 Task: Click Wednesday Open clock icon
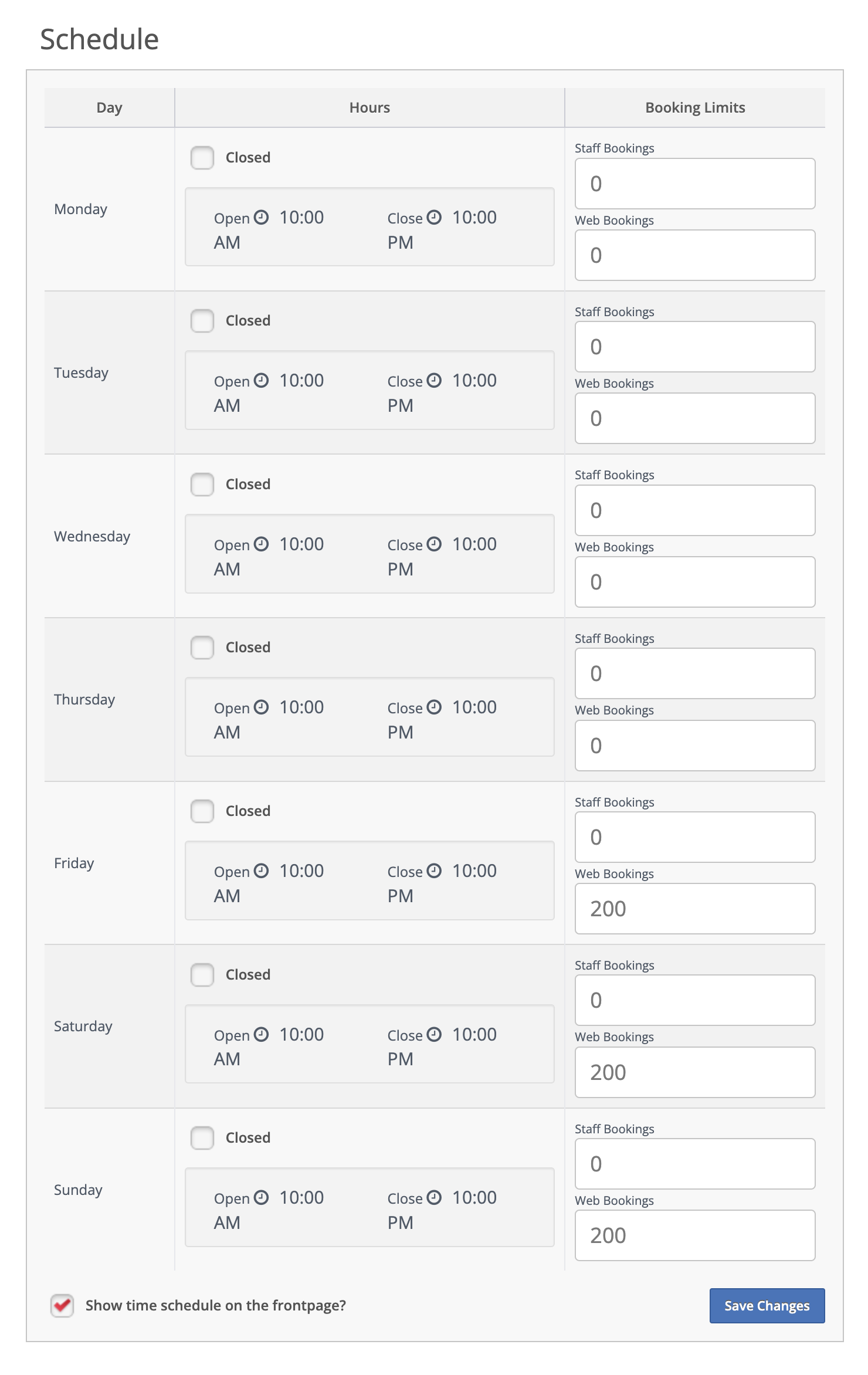tap(261, 544)
